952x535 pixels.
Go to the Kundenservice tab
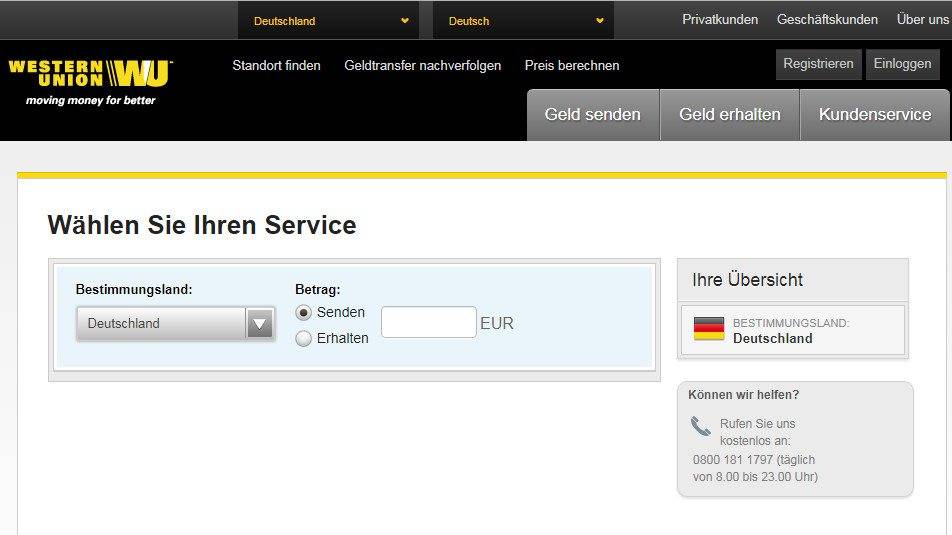875,115
